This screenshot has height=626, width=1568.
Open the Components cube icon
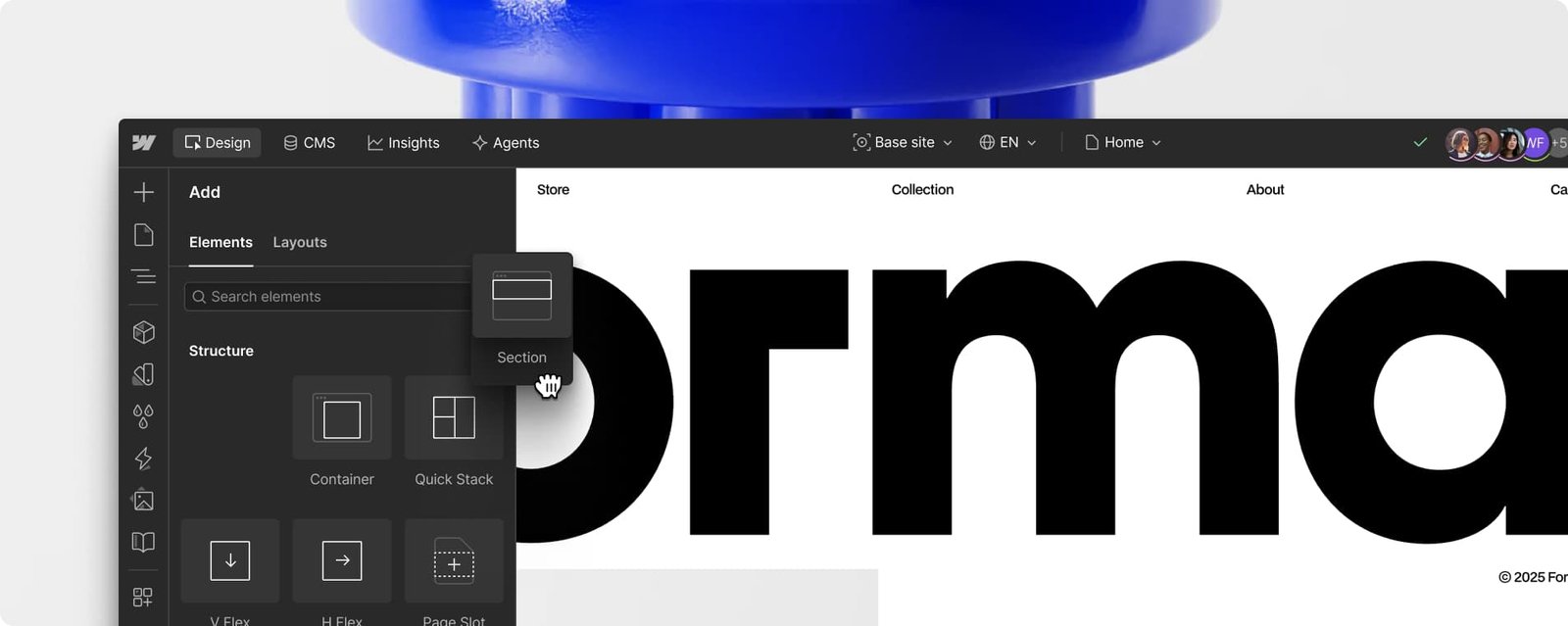144,332
